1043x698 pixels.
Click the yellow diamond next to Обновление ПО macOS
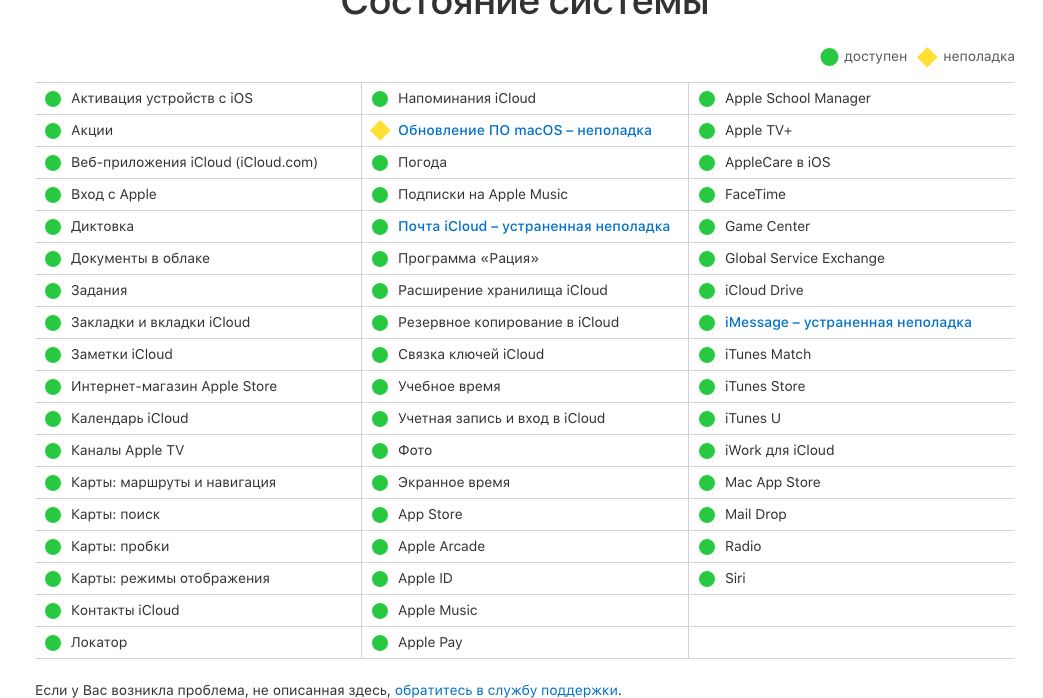[380, 130]
